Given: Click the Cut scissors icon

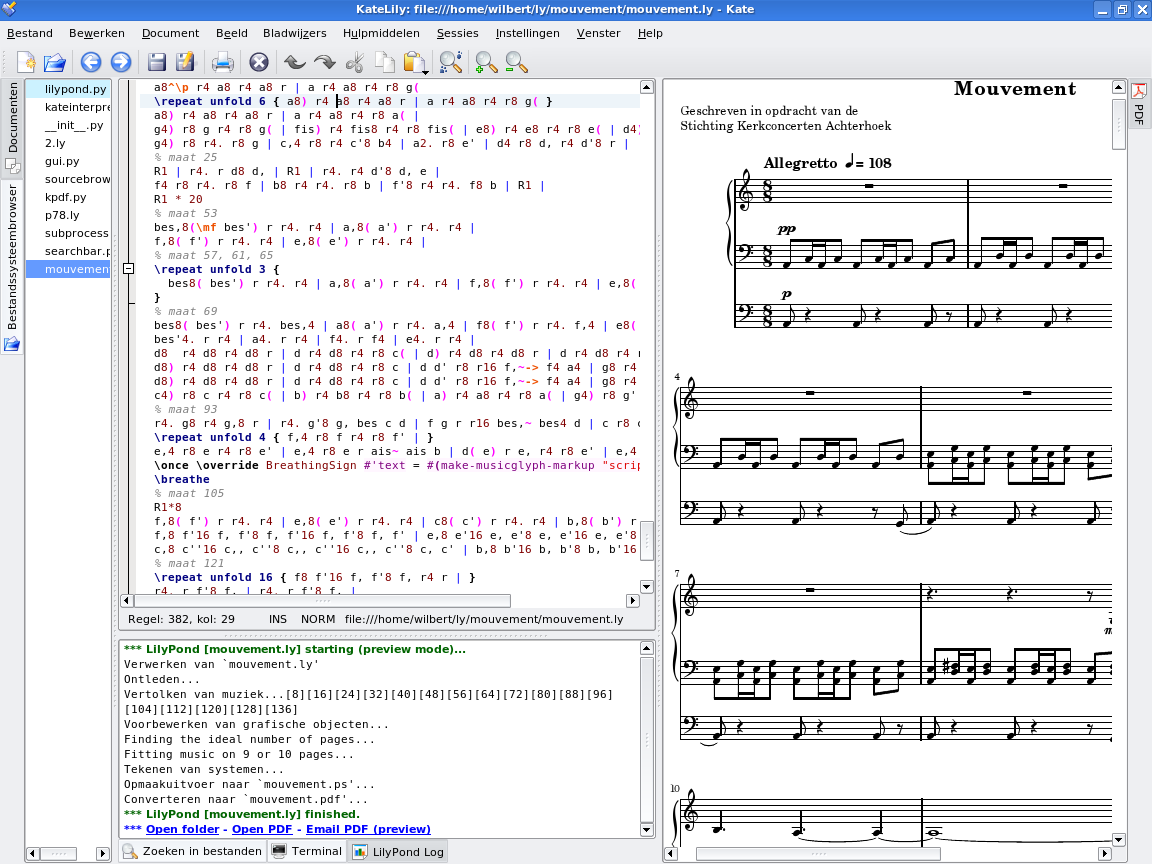Looking at the screenshot, I should 355,62.
